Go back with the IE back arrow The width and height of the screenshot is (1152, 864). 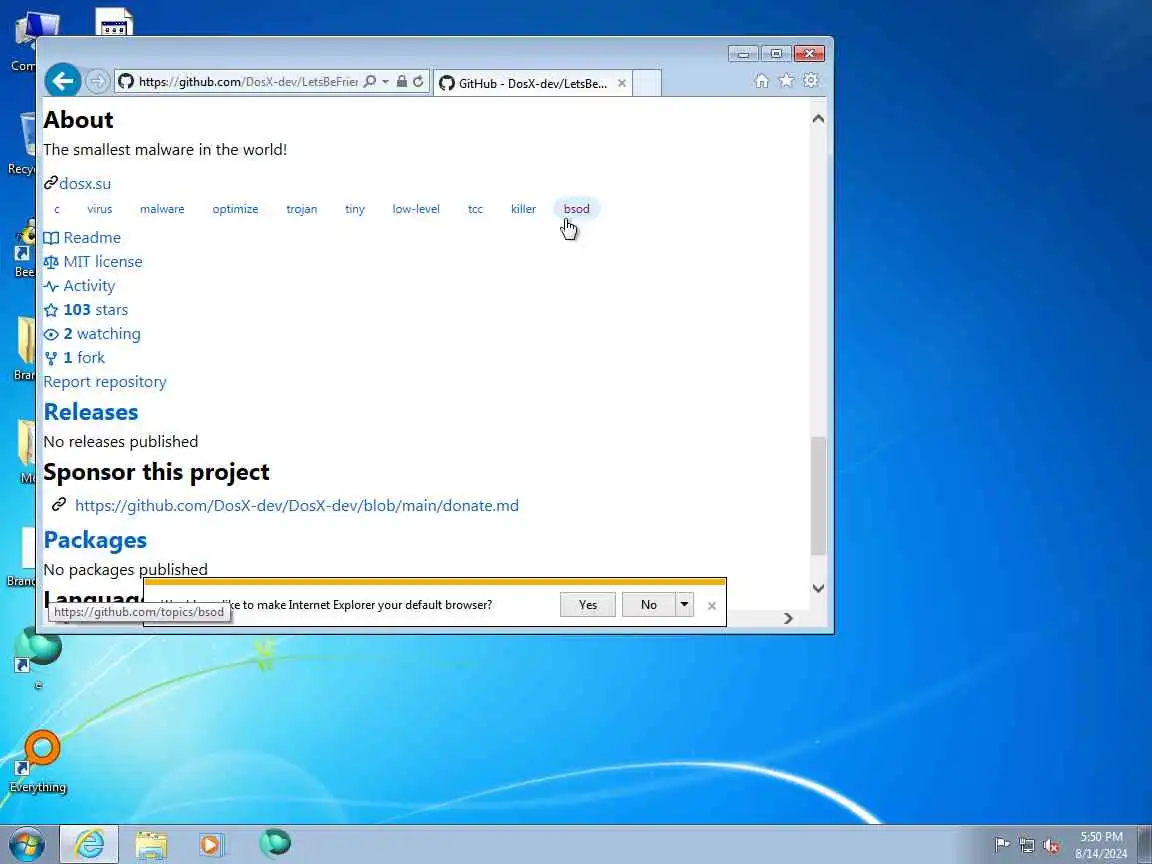pyautogui.click(x=63, y=81)
